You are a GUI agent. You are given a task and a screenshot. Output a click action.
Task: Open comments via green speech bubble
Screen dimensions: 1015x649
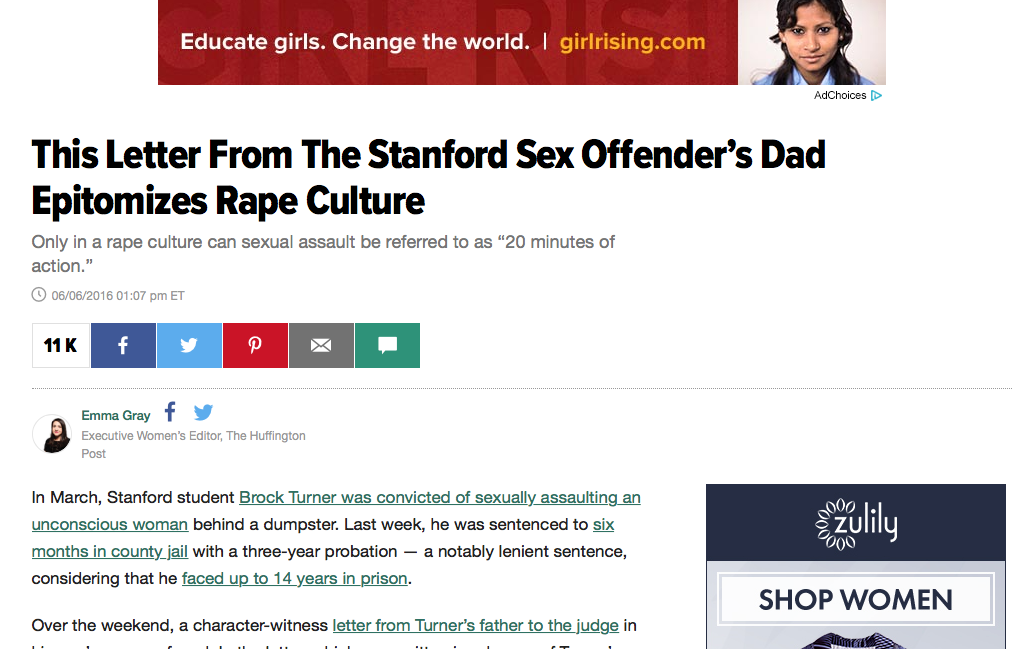387,346
